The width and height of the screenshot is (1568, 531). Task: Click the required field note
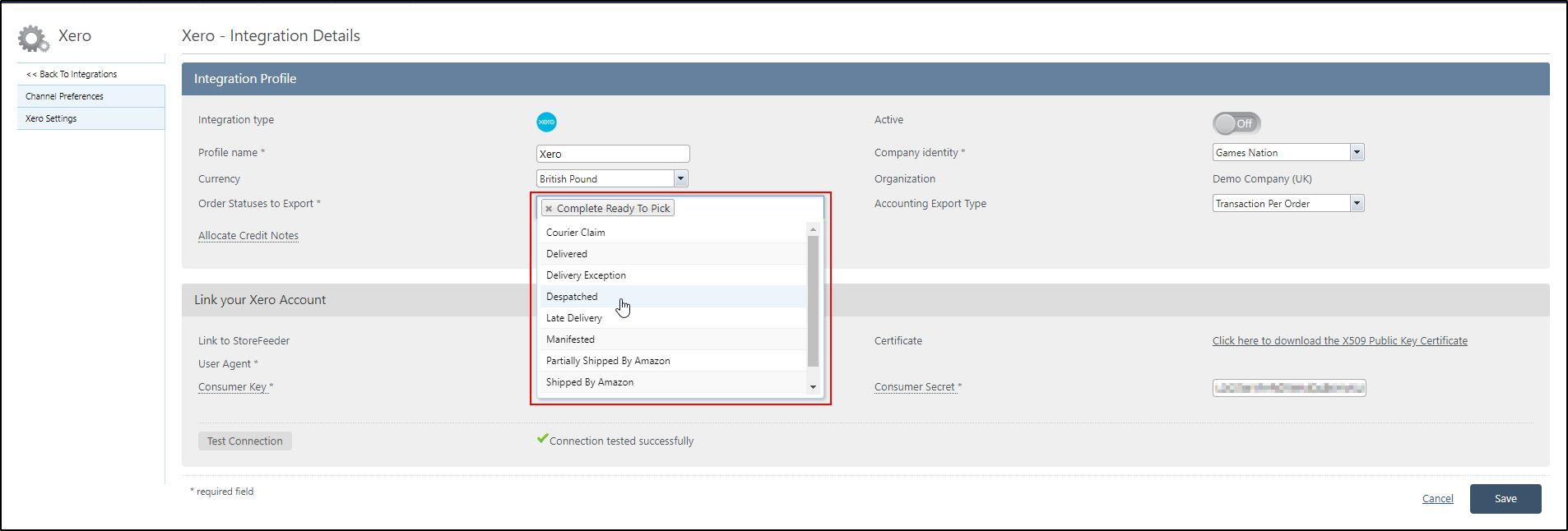click(x=222, y=492)
